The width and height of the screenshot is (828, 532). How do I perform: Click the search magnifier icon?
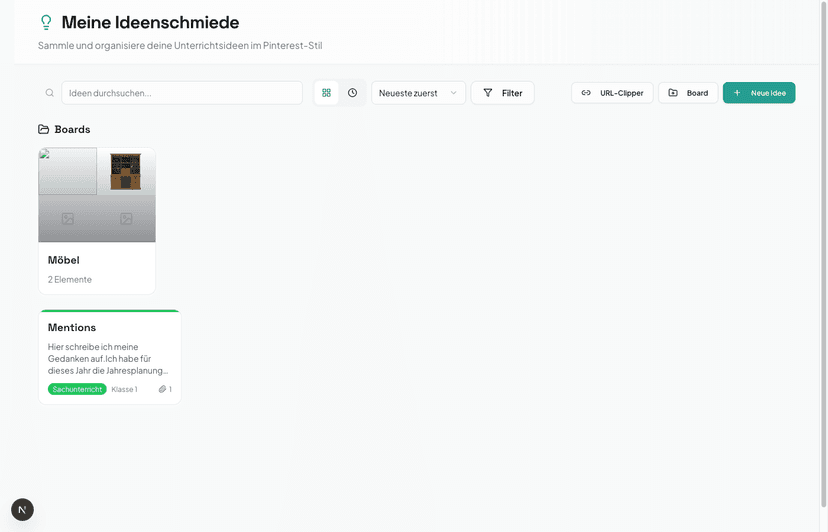(x=50, y=93)
